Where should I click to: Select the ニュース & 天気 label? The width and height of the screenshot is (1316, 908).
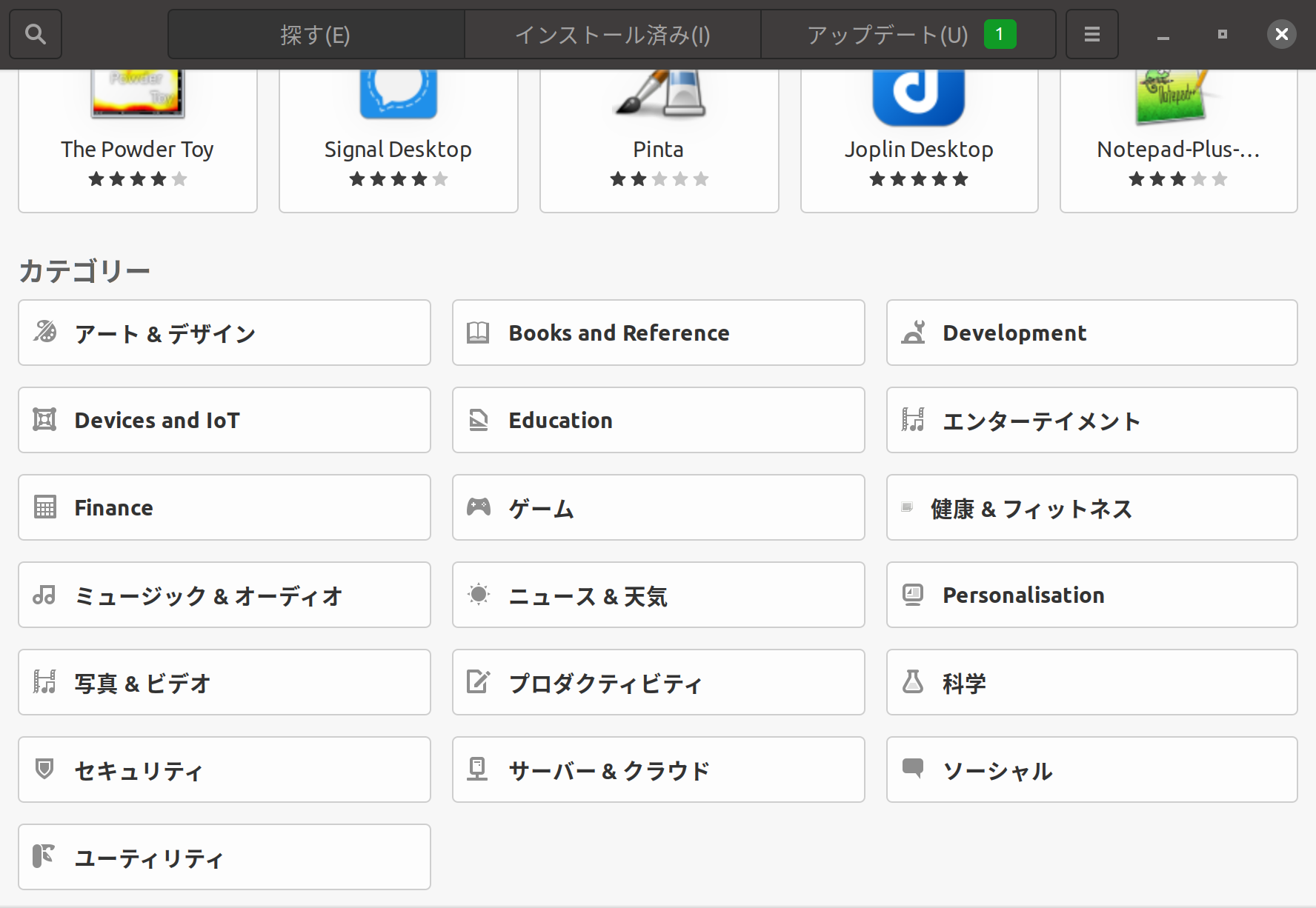[x=588, y=596]
